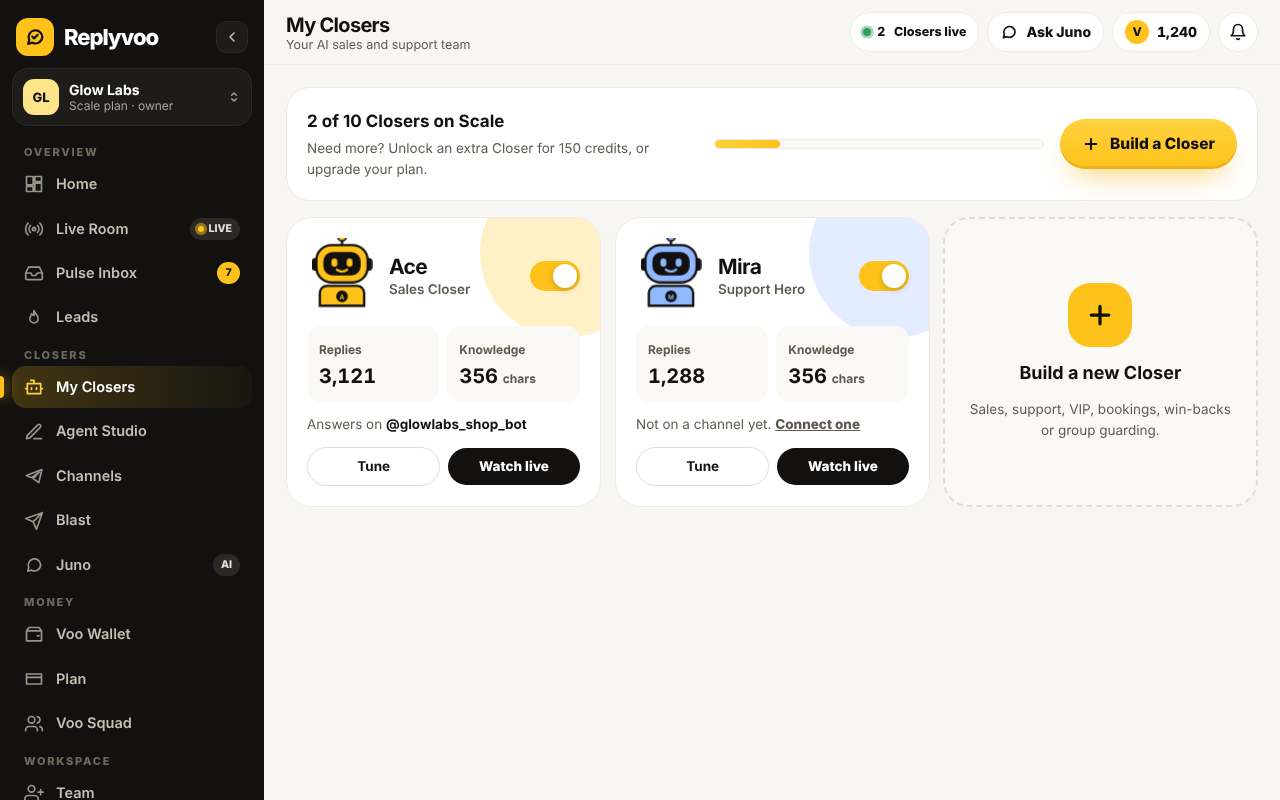Open the Home dashboard icon
The image size is (1280, 800).
[x=34, y=184]
